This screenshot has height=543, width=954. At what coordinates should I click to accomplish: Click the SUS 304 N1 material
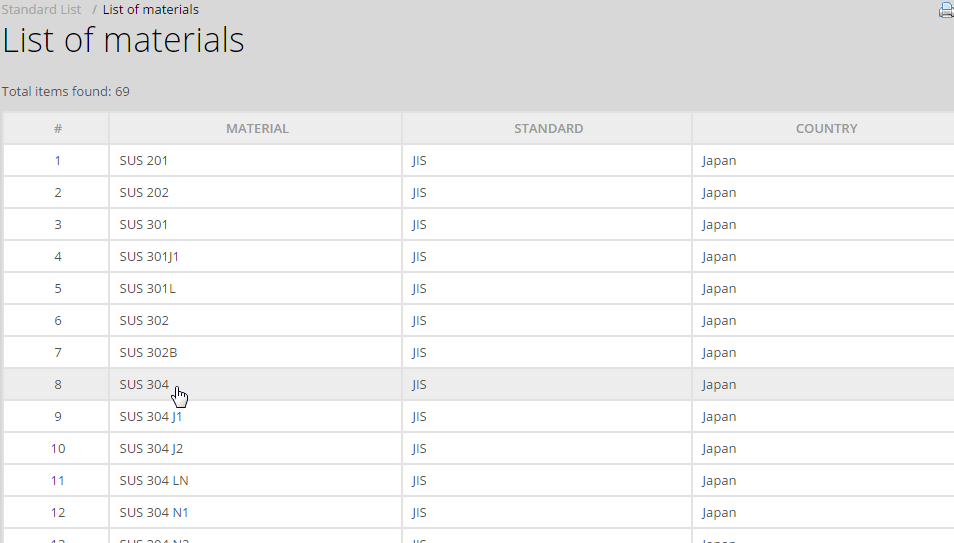click(x=154, y=513)
